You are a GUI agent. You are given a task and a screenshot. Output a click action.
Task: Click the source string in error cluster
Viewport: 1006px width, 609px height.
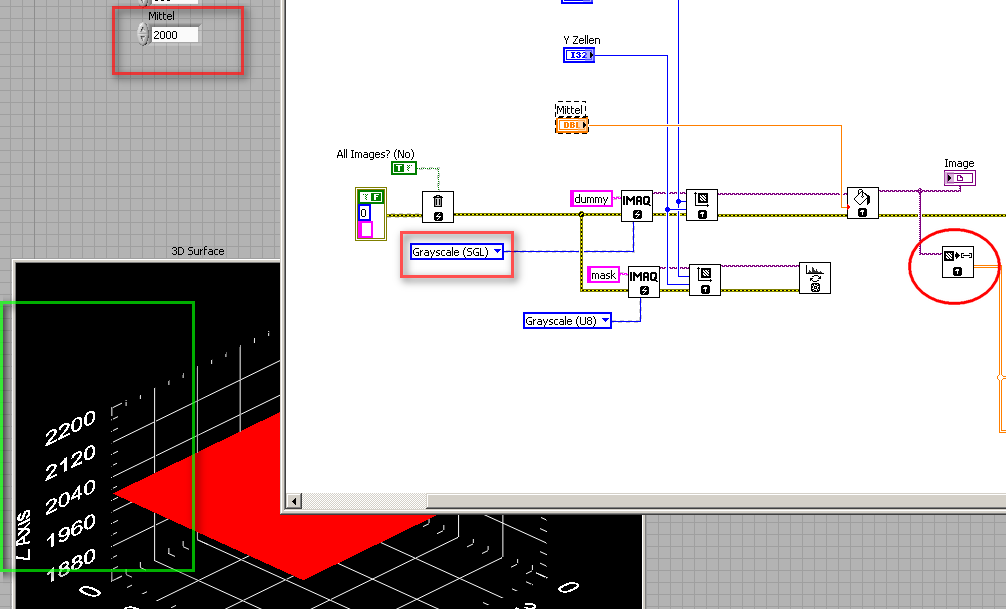click(365, 229)
